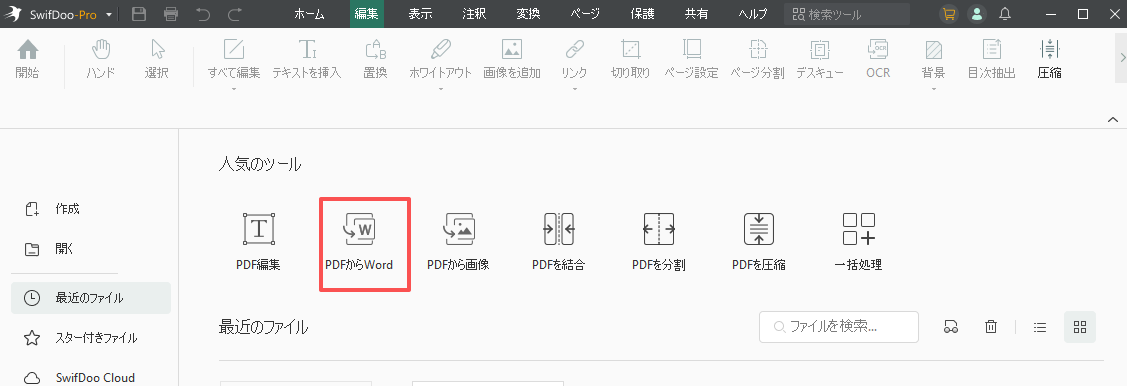Screen dimensions: 1127x386
Task: Expand the リンク dropdown arrow
Action: (574, 89)
